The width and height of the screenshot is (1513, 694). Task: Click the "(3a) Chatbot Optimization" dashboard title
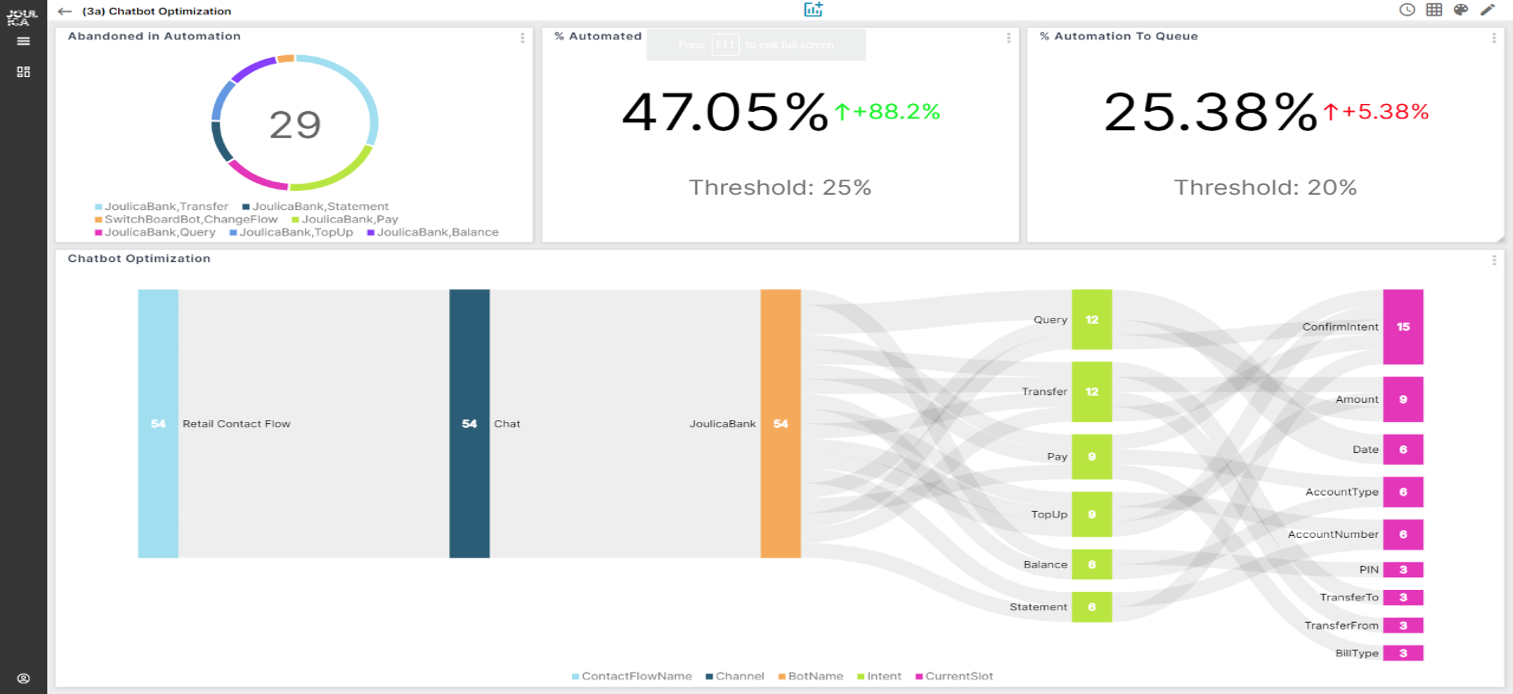click(x=157, y=11)
